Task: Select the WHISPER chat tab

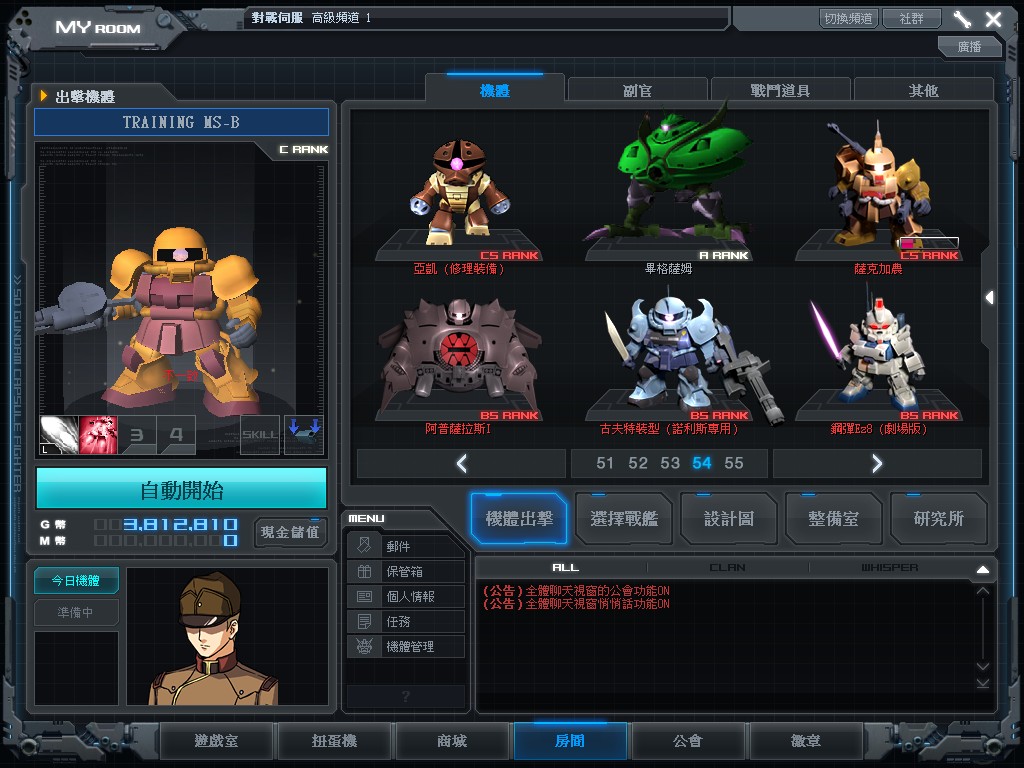Action: coord(889,568)
